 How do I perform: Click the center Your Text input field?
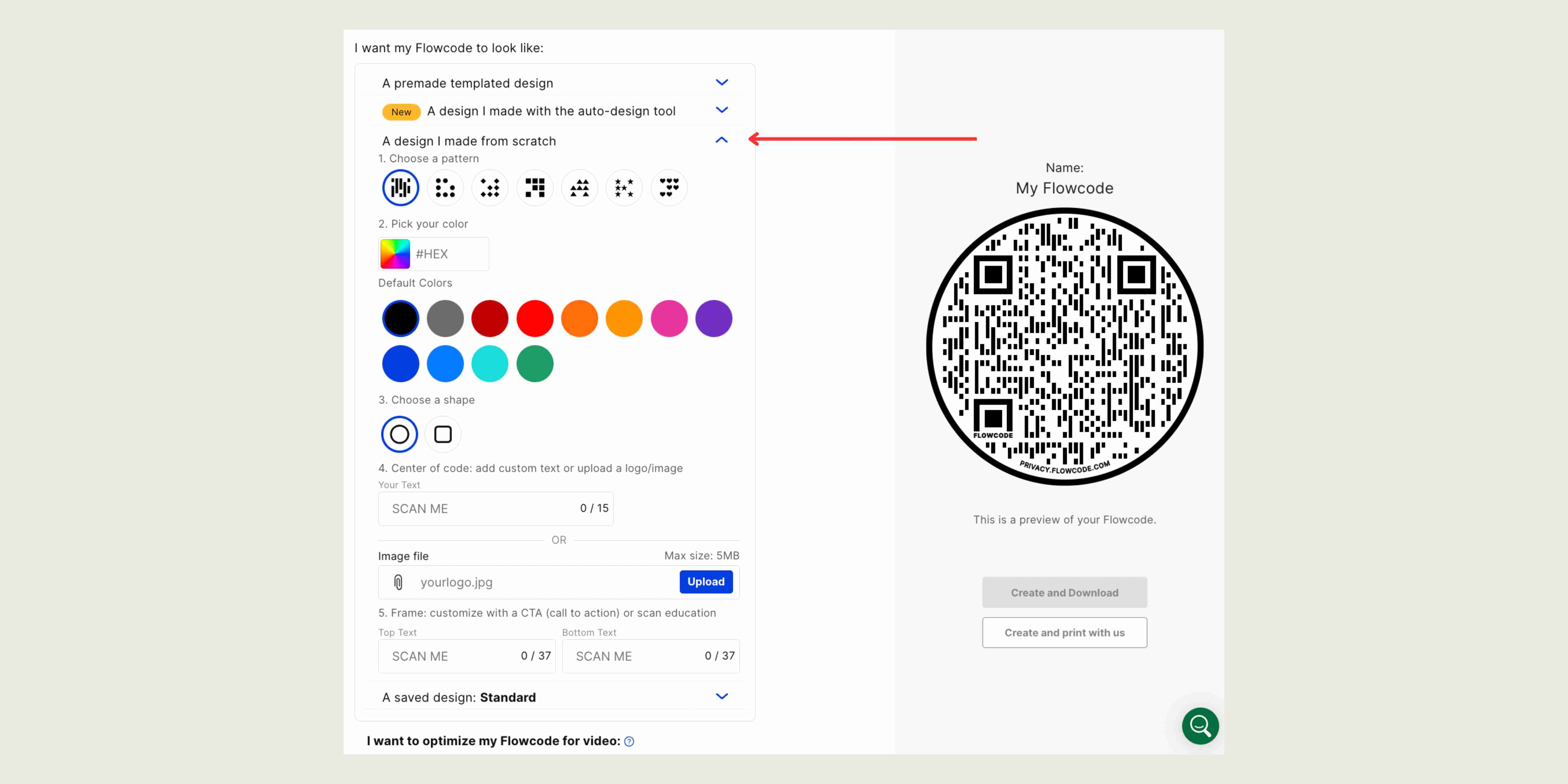(495, 508)
